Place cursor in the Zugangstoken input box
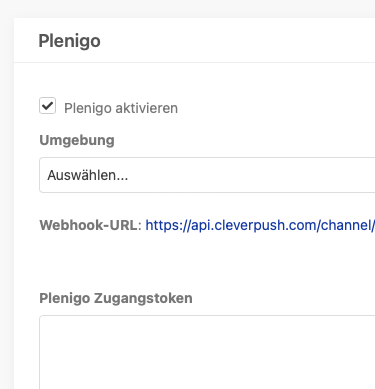Viewport: 375px width, 389px height. coord(207,352)
